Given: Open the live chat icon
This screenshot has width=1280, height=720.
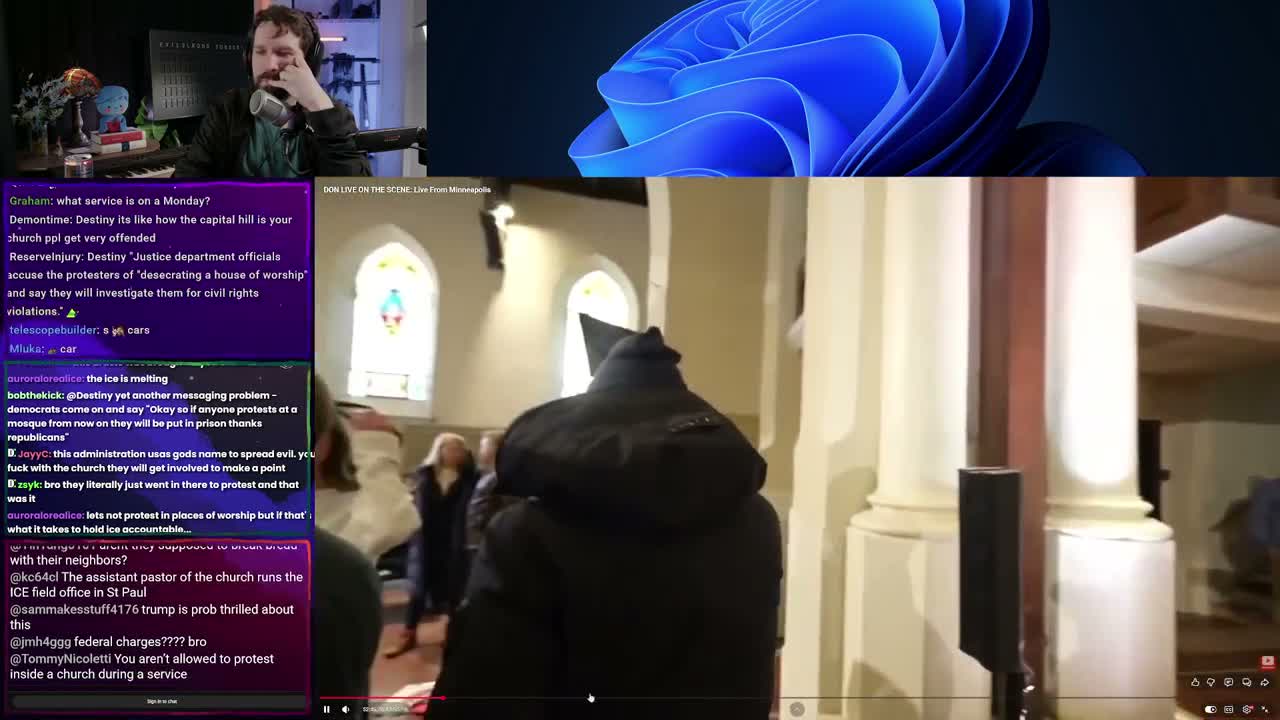Looking at the screenshot, I should (1229, 682).
